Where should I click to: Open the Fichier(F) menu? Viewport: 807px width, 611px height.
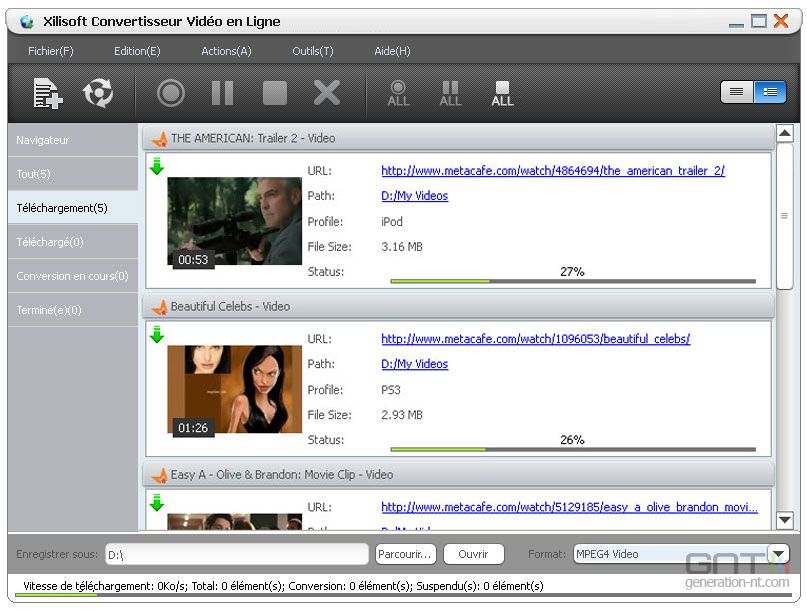pyautogui.click(x=51, y=51)
